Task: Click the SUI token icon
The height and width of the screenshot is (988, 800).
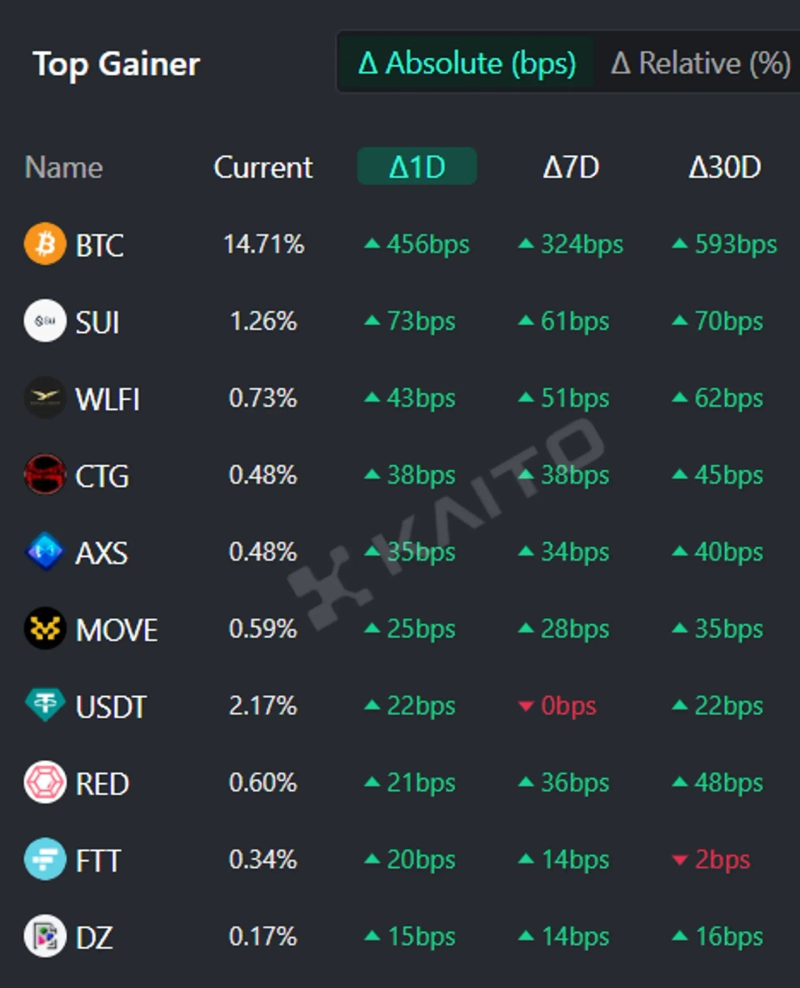Action: click(45, 322)
